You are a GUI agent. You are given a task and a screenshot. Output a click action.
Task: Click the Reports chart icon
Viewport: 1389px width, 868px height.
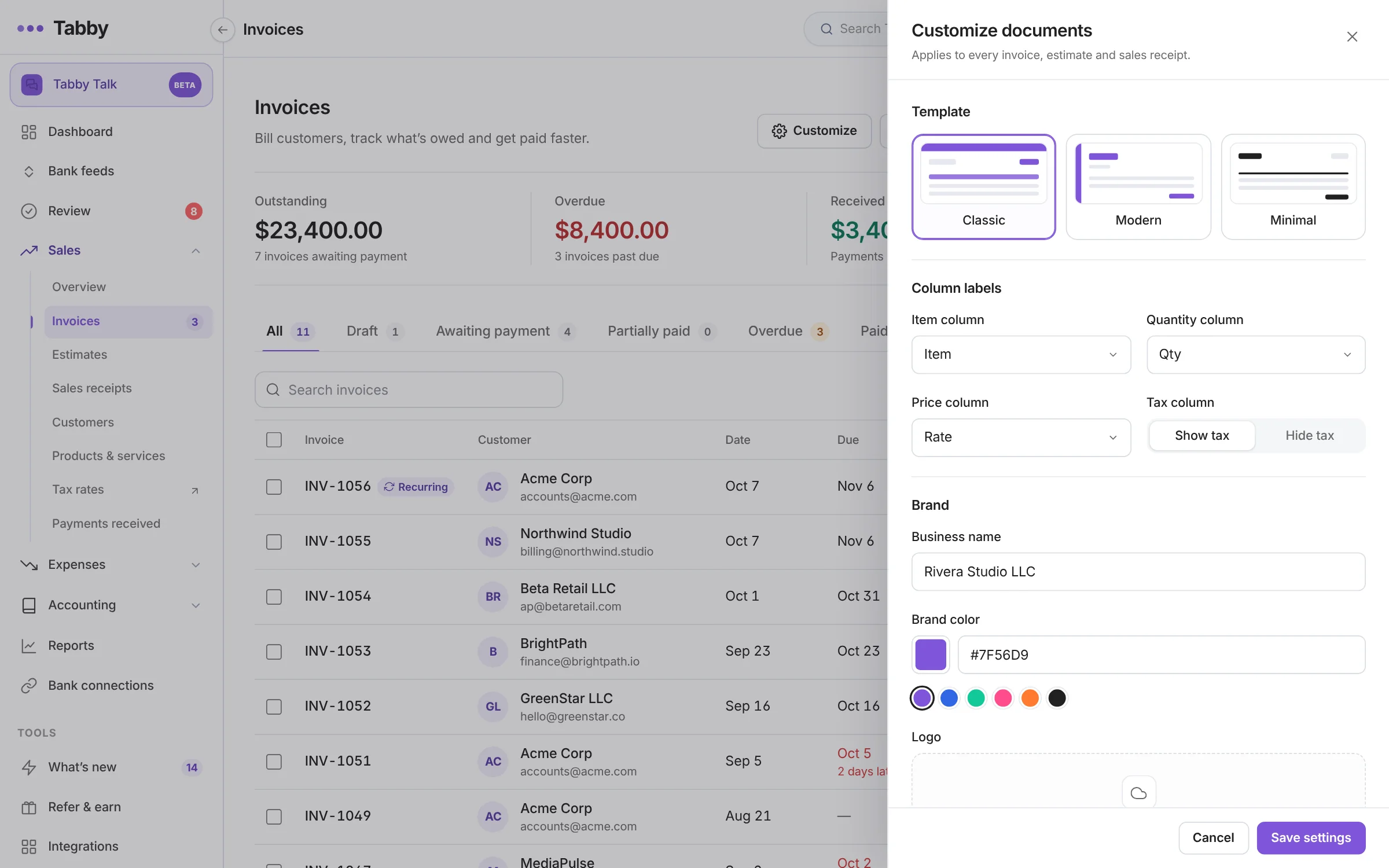[x=28, y=646]
